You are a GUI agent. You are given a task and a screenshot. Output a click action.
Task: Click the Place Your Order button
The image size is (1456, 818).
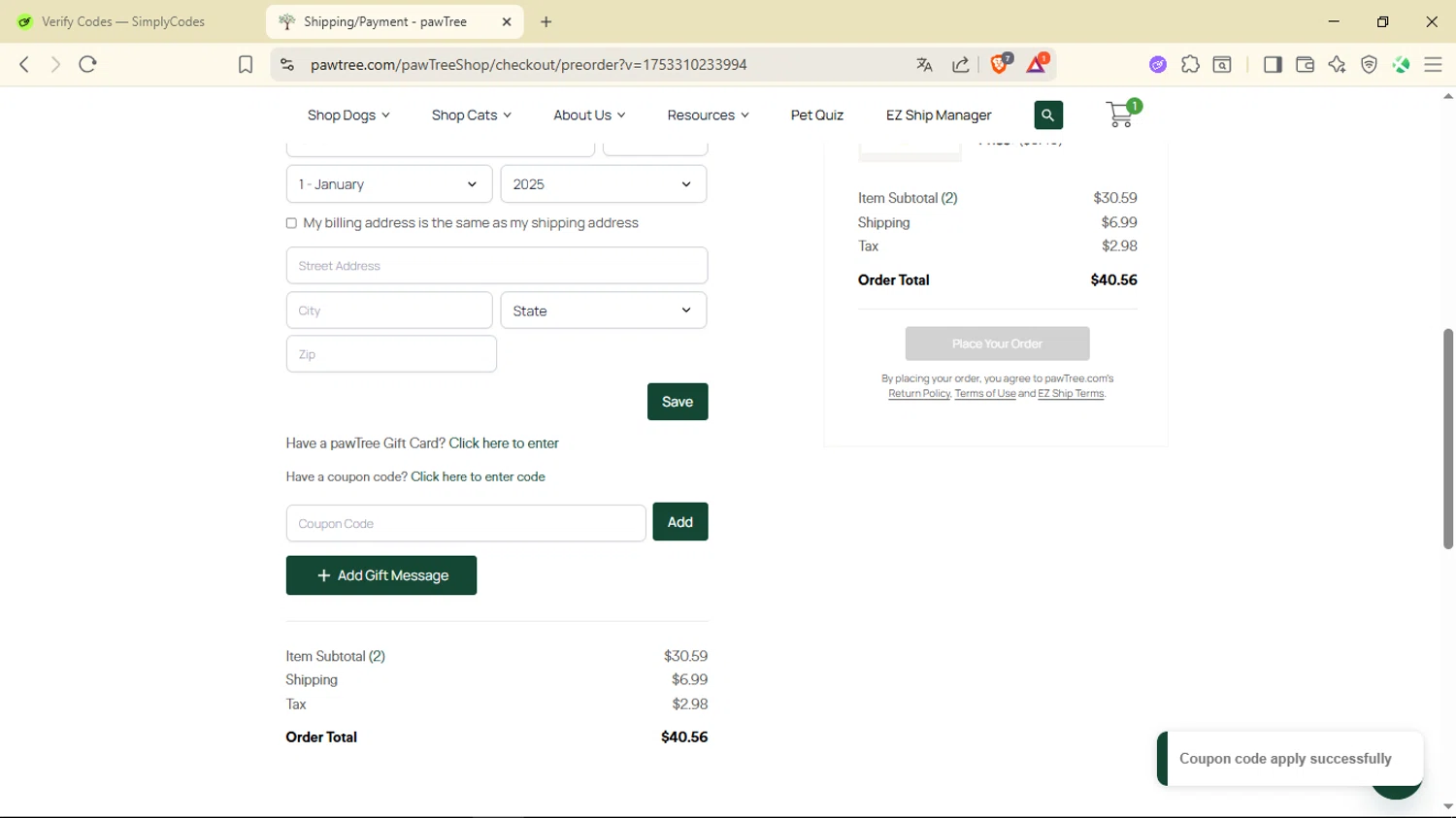(x=997, y=344)
